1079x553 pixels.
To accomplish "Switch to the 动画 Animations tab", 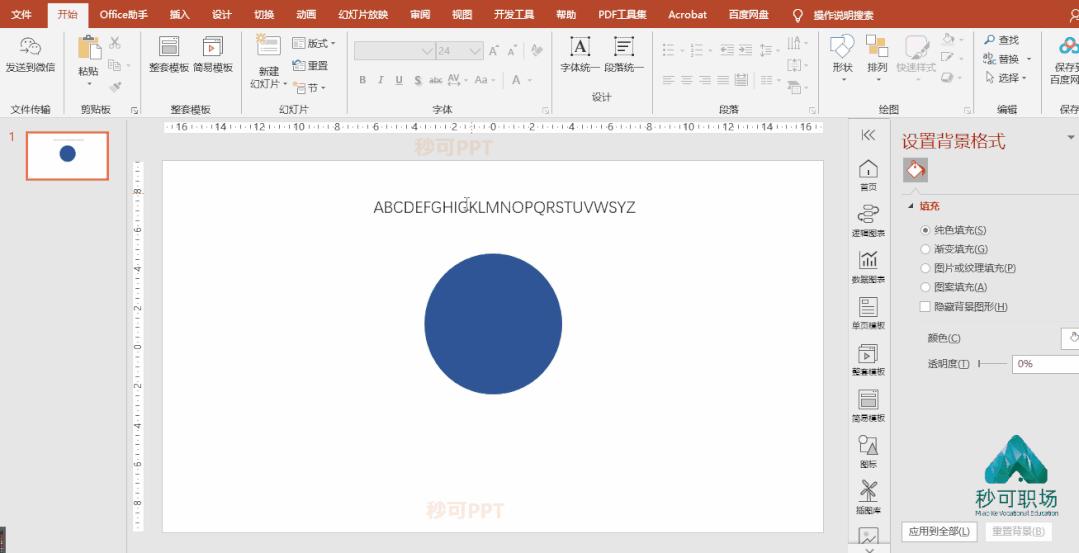I will (x=306, y=14).
